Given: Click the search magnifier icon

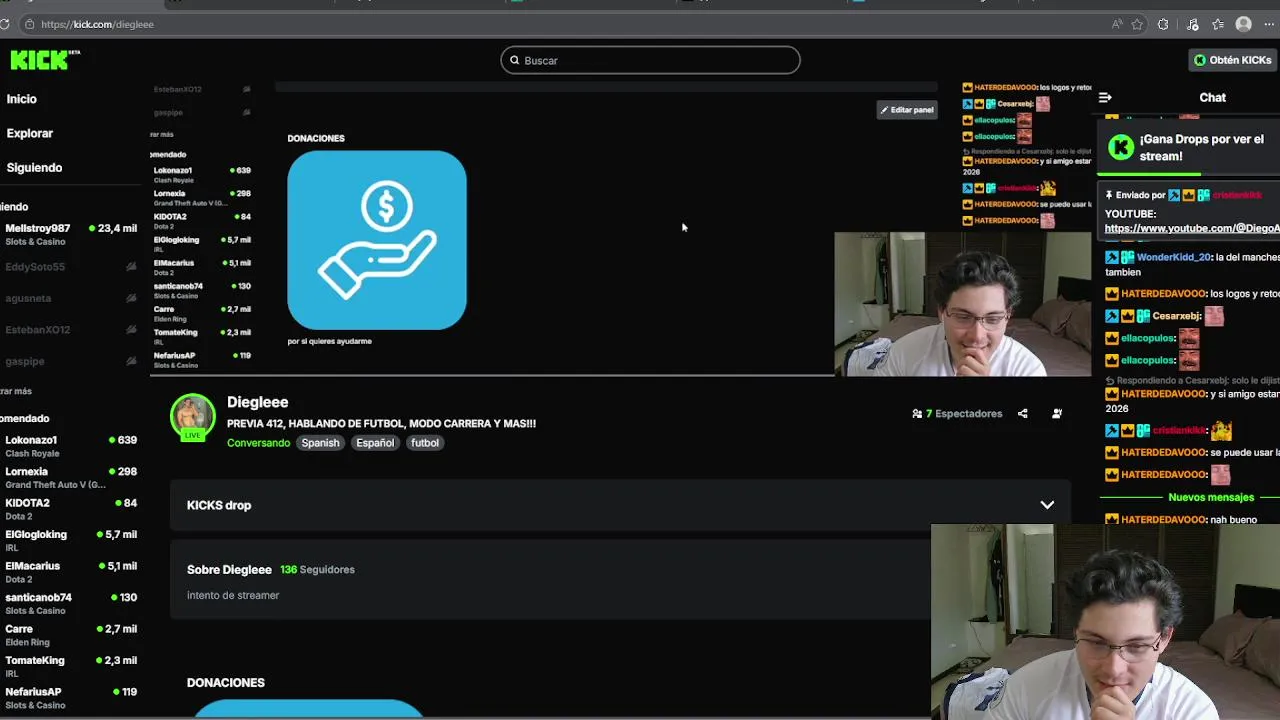Looking at the screenshot, I should (x=515, y=60).
